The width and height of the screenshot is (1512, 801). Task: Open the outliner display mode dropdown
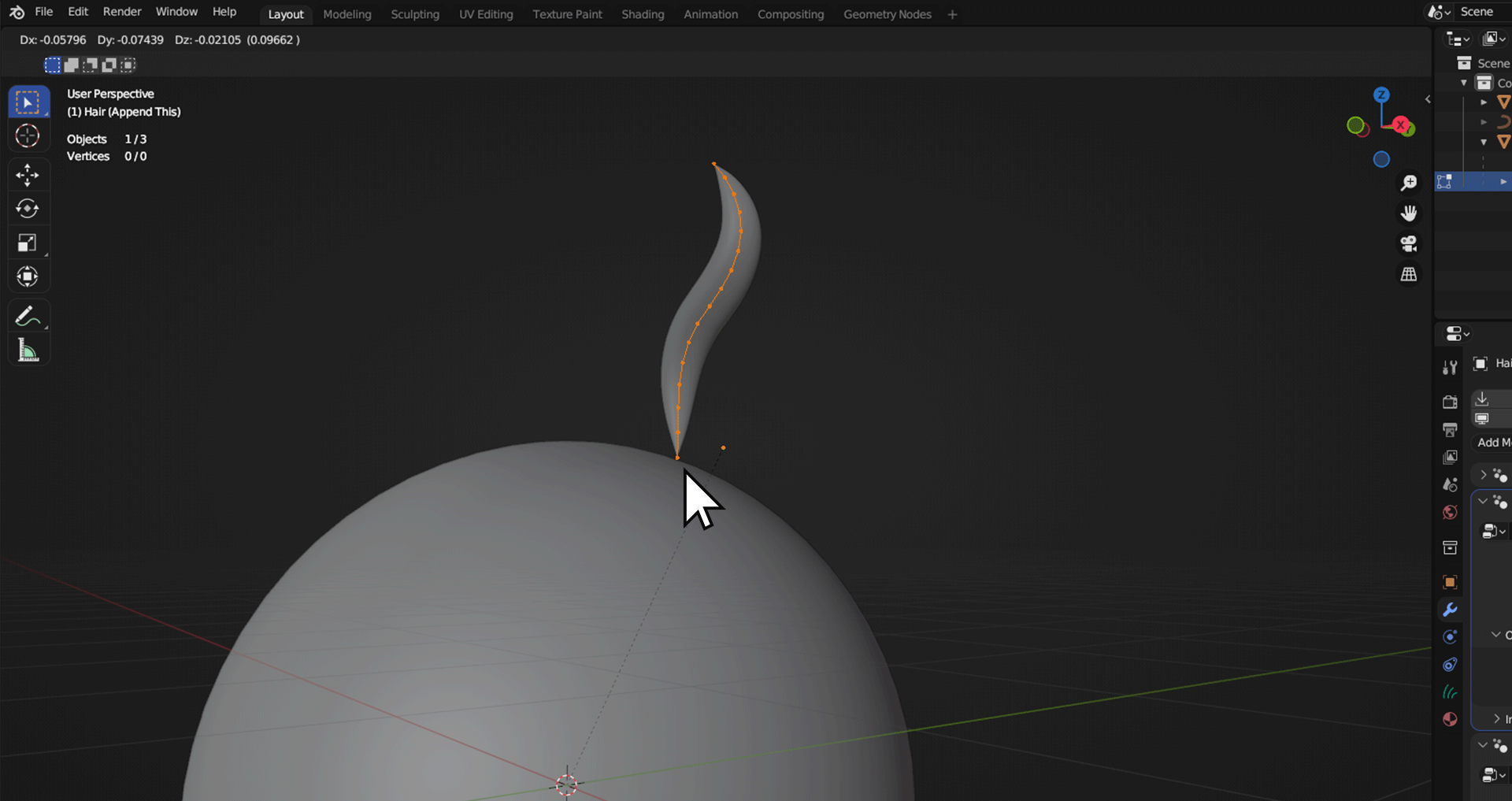[x=1458, y=39]
